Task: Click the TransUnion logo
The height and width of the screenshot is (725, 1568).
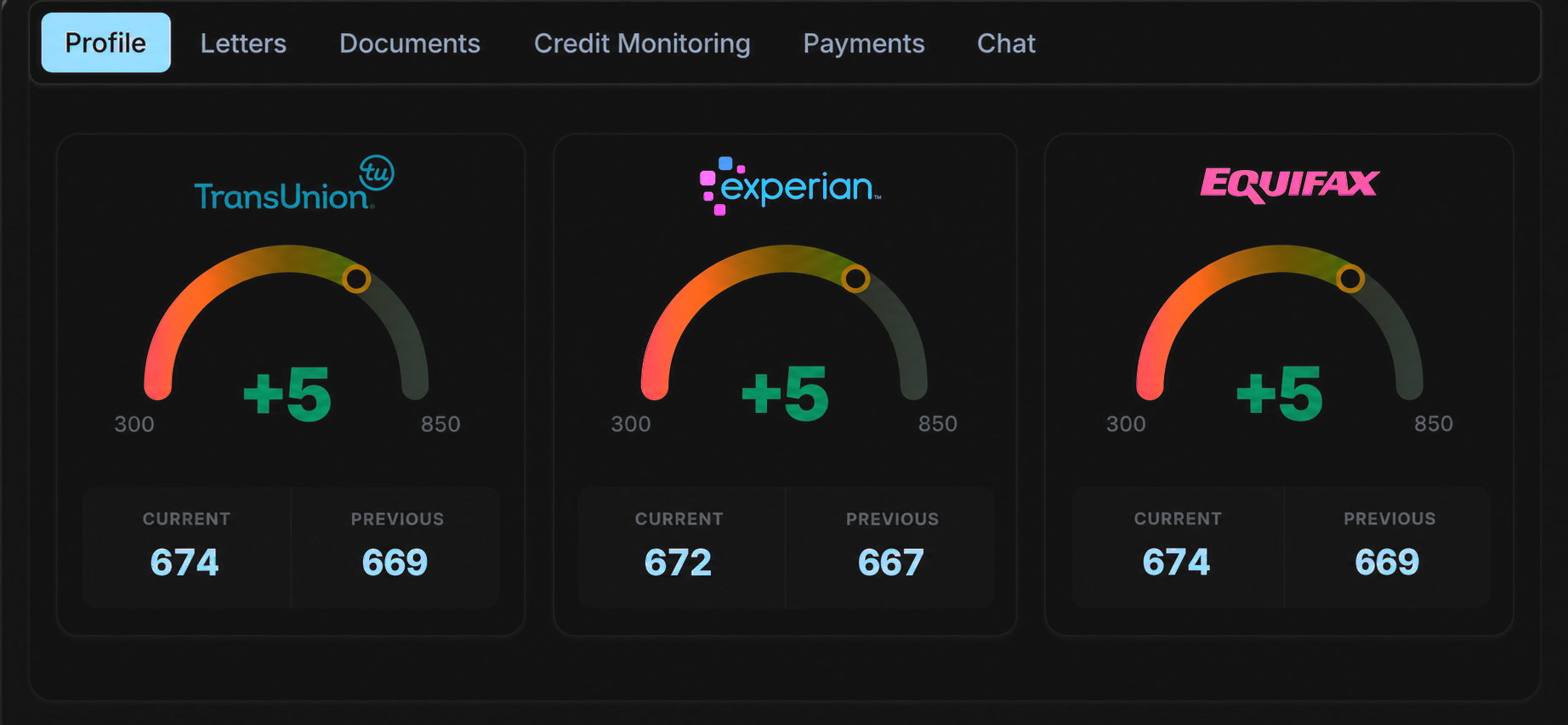Action: (294, 184)
